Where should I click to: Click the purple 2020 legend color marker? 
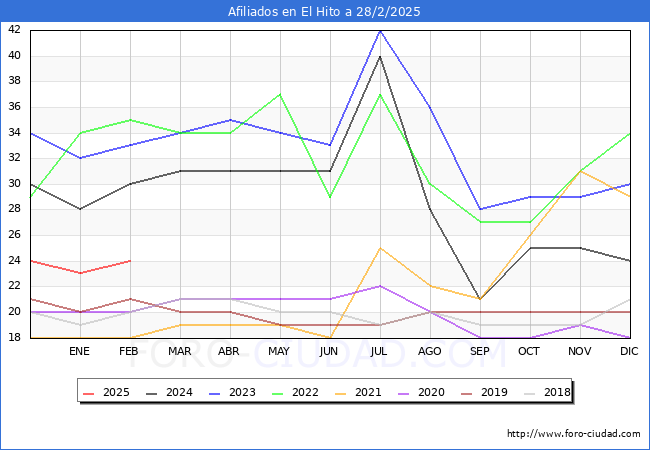point(404,393)
